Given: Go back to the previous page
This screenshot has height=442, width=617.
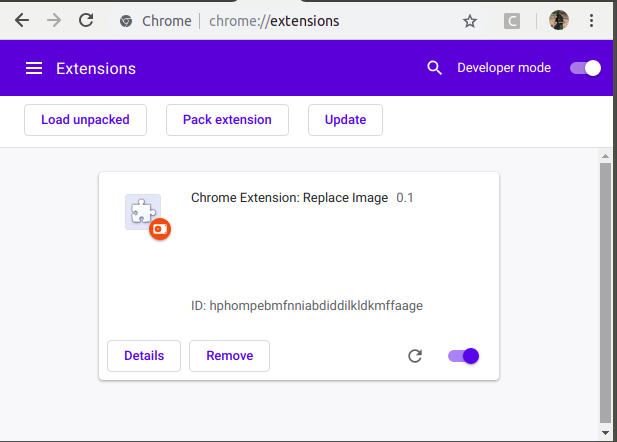Looking at the screenshot, I should click(x=22, y=20).
